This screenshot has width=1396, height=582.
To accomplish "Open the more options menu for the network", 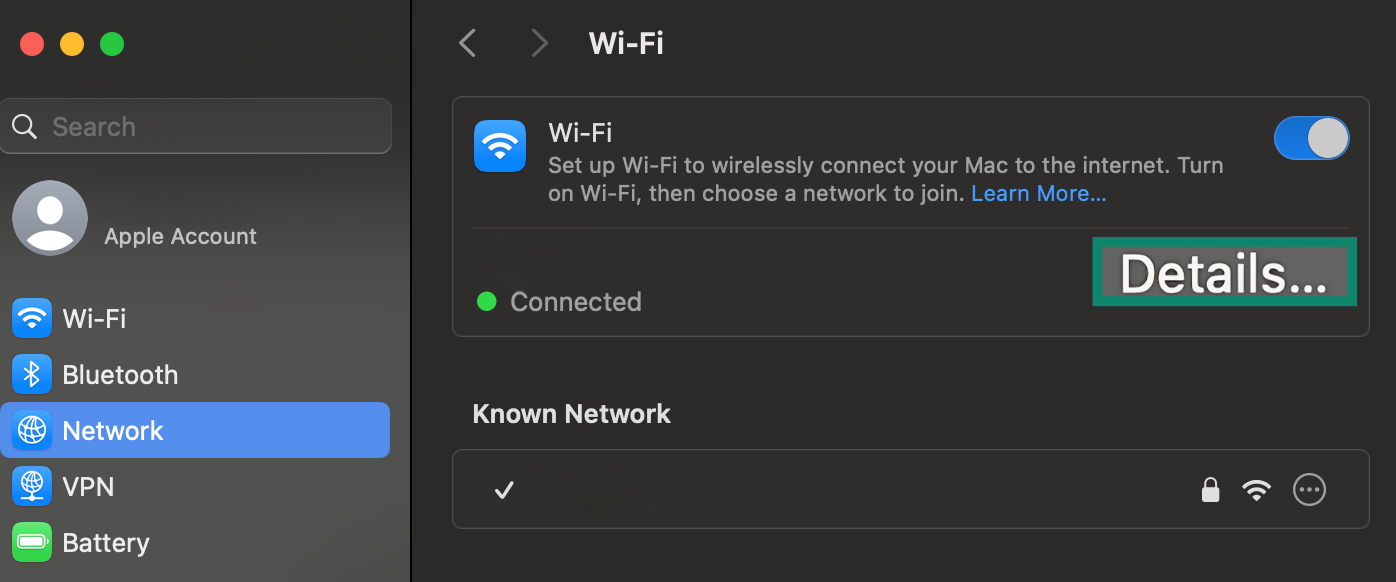I will [1309, 489].
